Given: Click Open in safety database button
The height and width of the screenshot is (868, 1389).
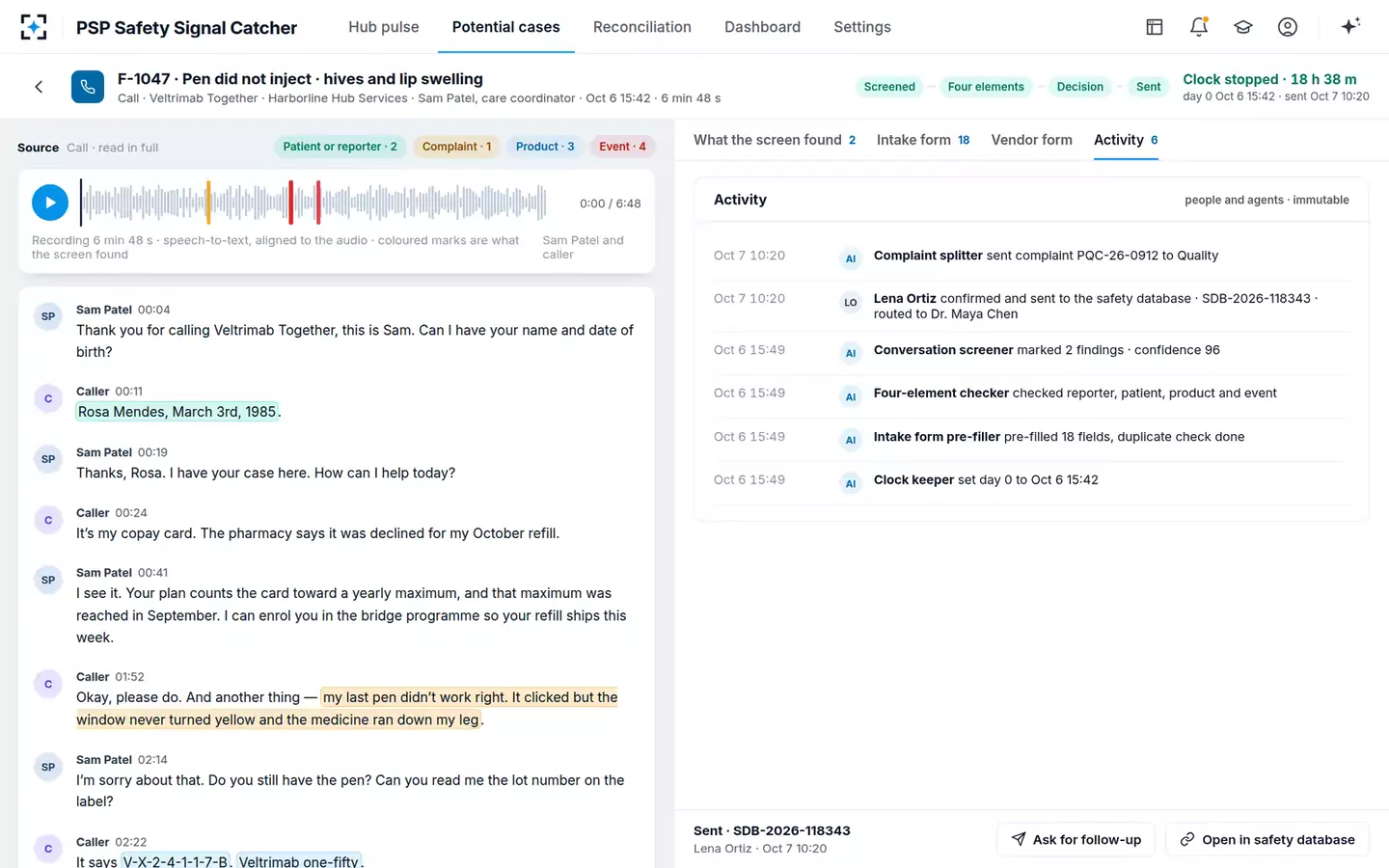Looking at the screenshot, I should 1267,840.
